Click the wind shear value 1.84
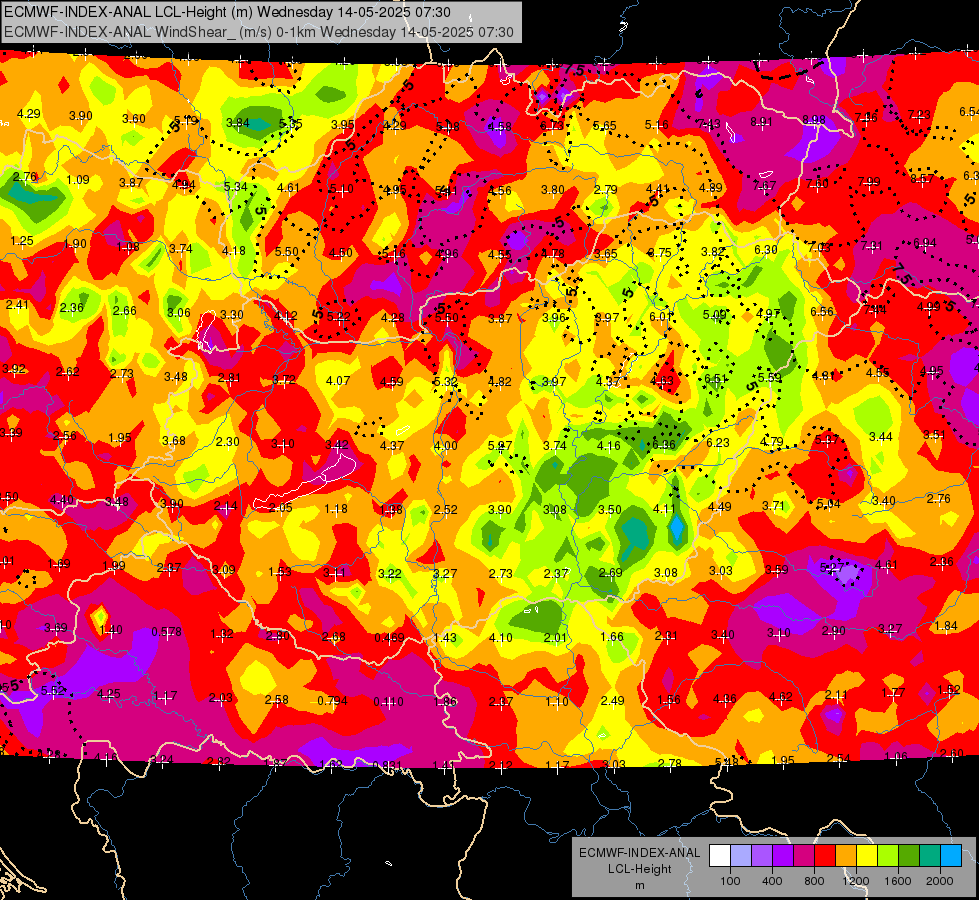 click(947, 626)
